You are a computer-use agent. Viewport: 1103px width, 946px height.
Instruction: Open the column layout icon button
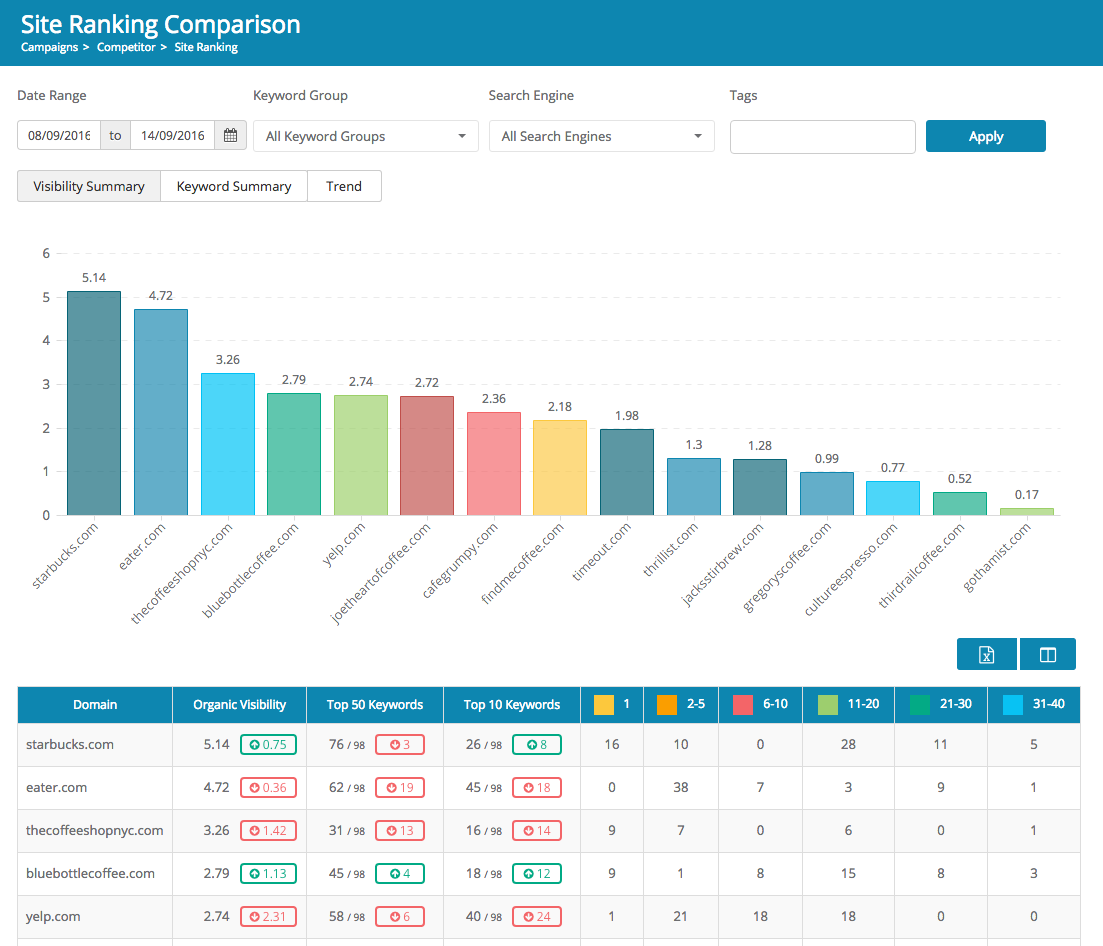tap(1047, 654)
